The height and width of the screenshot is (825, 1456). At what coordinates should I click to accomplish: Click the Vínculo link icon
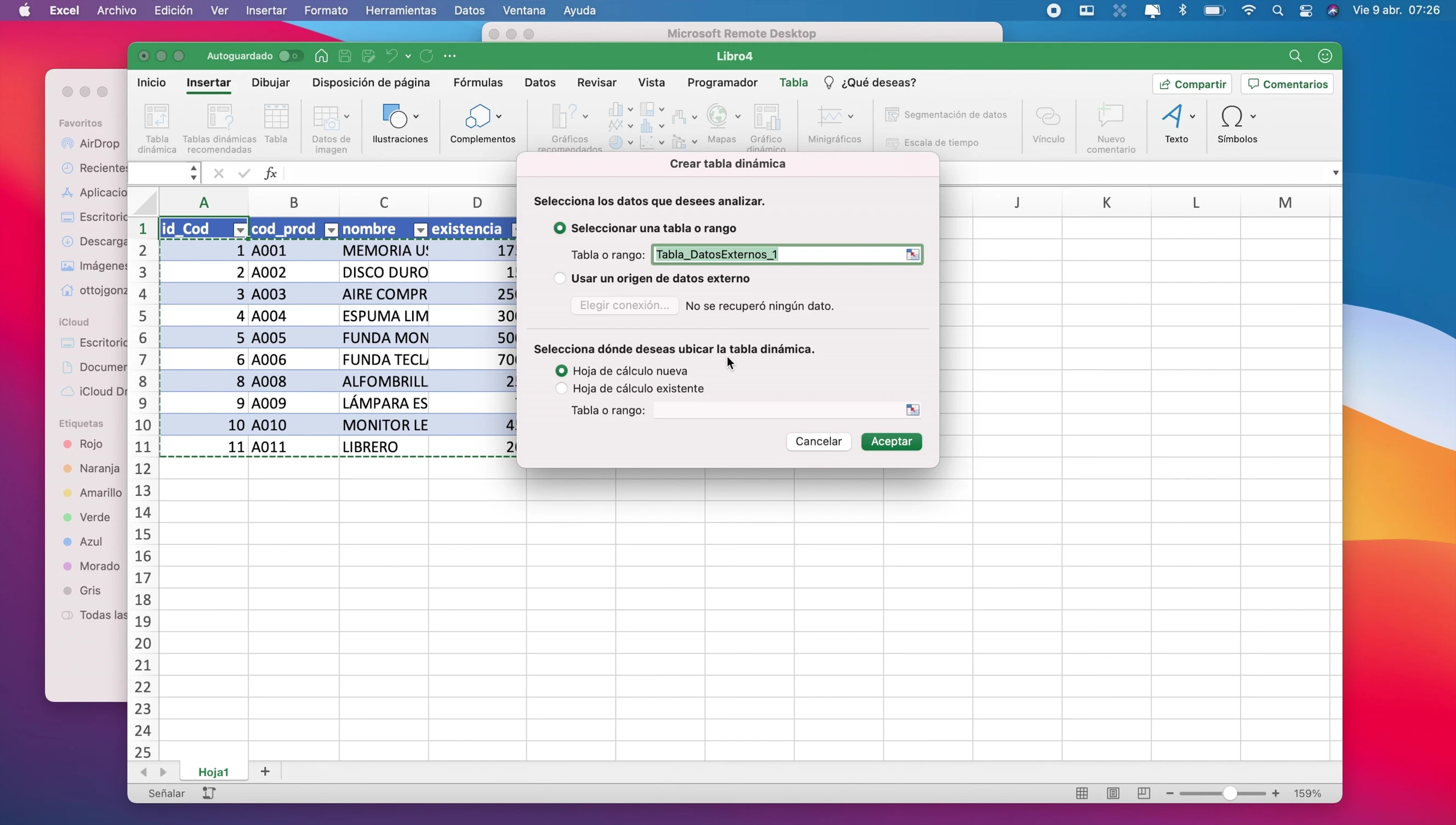1048,116
